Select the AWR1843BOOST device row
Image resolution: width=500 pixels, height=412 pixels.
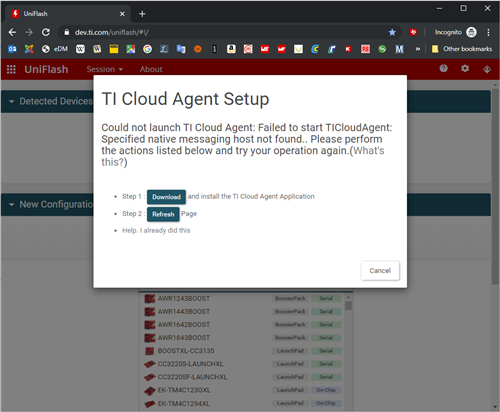[242, 338]
